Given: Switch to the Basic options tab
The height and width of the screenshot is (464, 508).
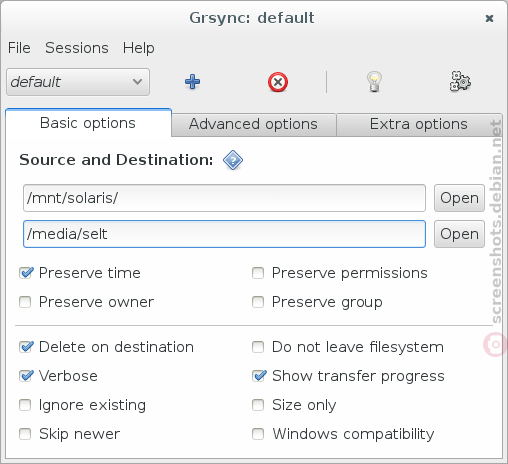Looking at the screenshot, I should [x=88, y=123].
